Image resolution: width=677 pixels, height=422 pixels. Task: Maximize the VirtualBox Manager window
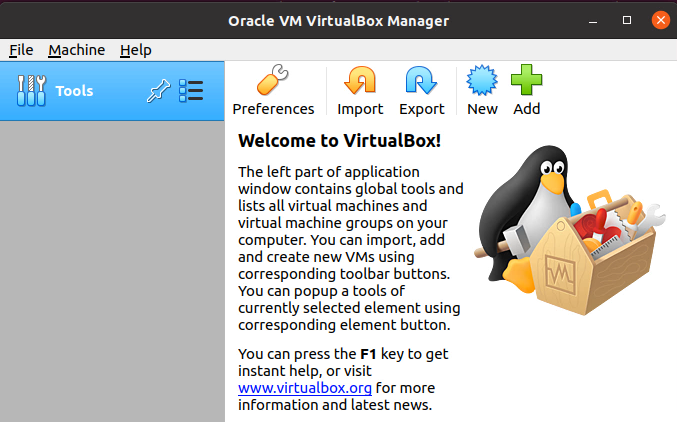click(x=627, y=20)
